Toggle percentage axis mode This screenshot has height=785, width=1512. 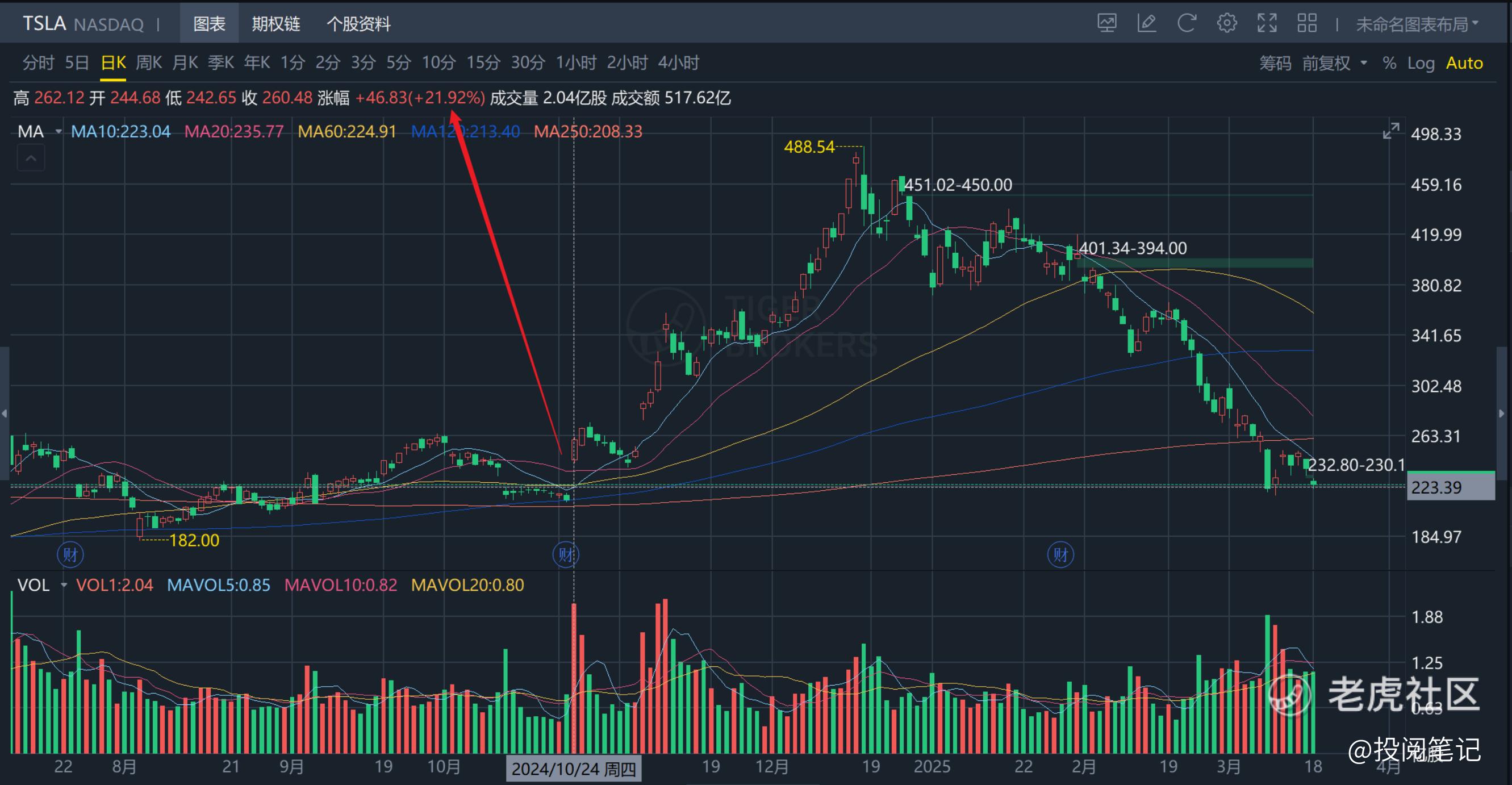pos(1389,64)
